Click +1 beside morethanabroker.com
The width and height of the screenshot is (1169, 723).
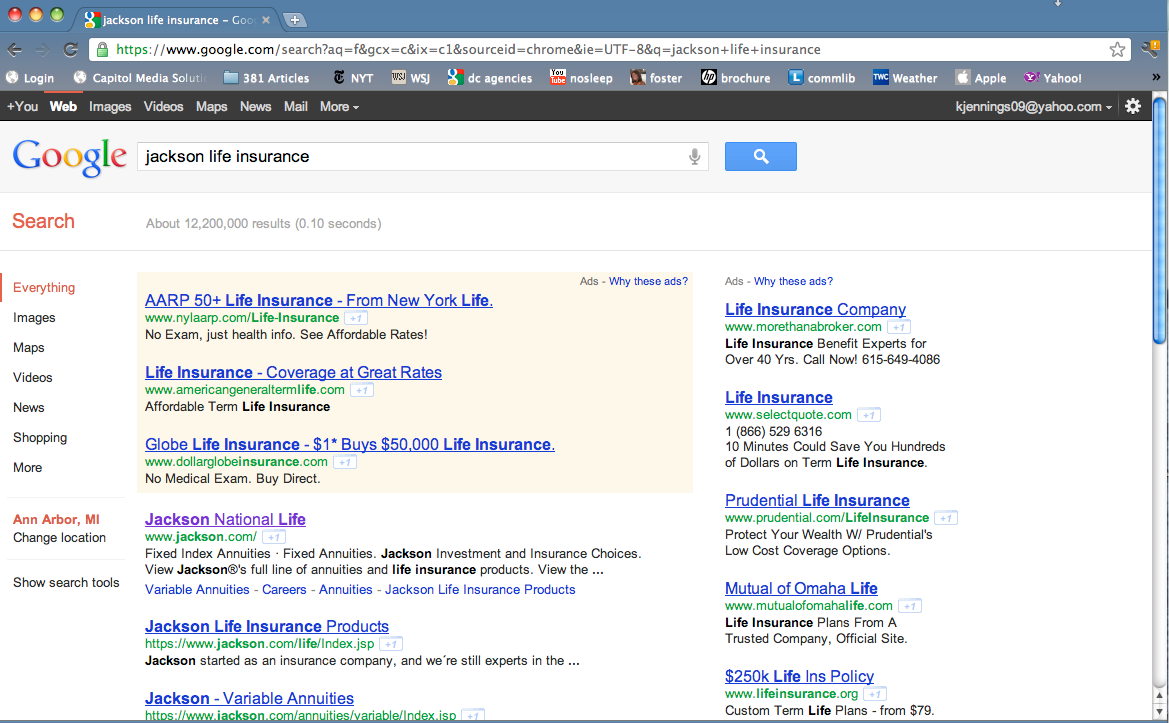point(898,327)
